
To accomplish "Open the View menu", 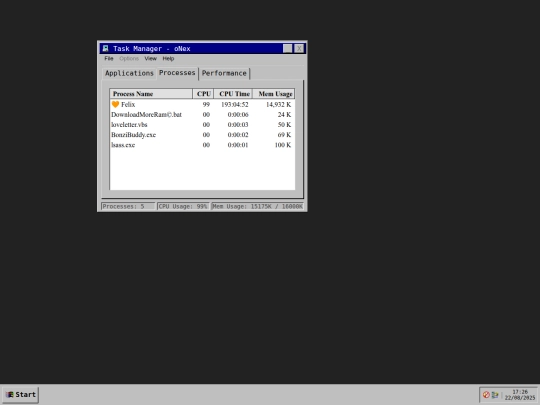I will pos(150,59).
